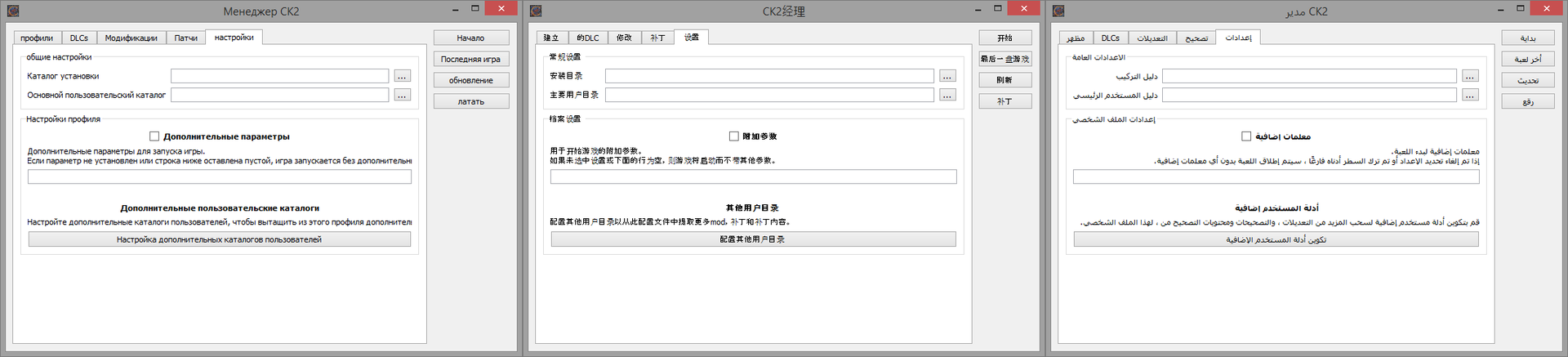Image resolution: width=1568 pixels, height=357 pixels.
Task: Click the تحديث button
Action: click(1528, 80)
